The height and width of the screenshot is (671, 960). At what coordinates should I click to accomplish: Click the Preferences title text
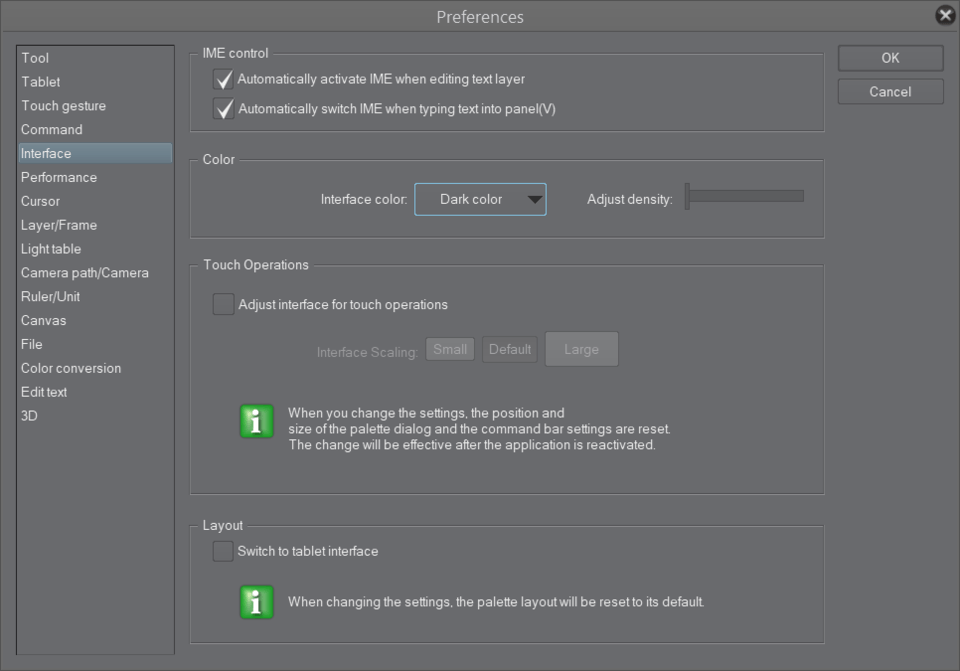480,17
